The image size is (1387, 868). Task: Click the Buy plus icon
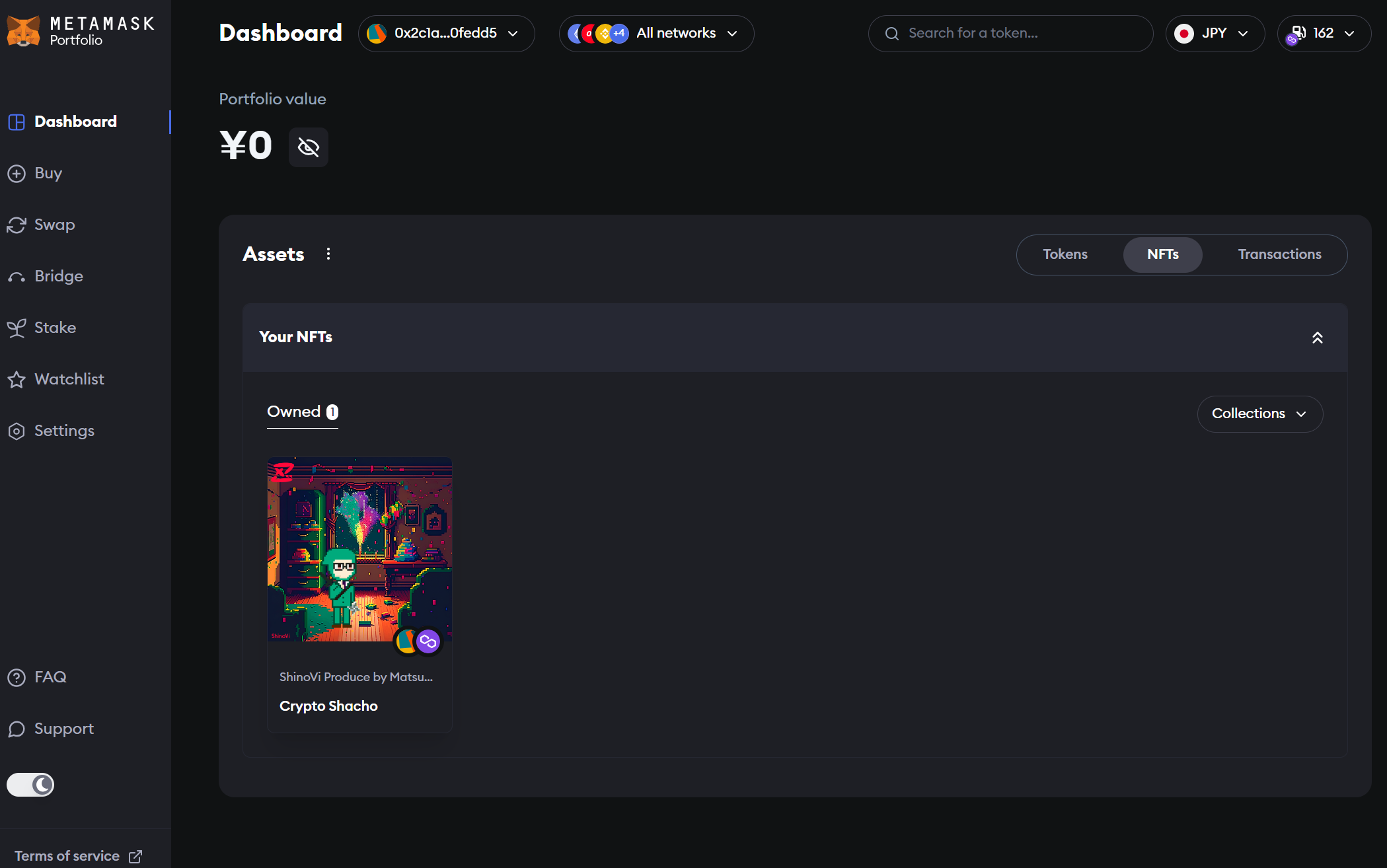(x=17, y=174)
